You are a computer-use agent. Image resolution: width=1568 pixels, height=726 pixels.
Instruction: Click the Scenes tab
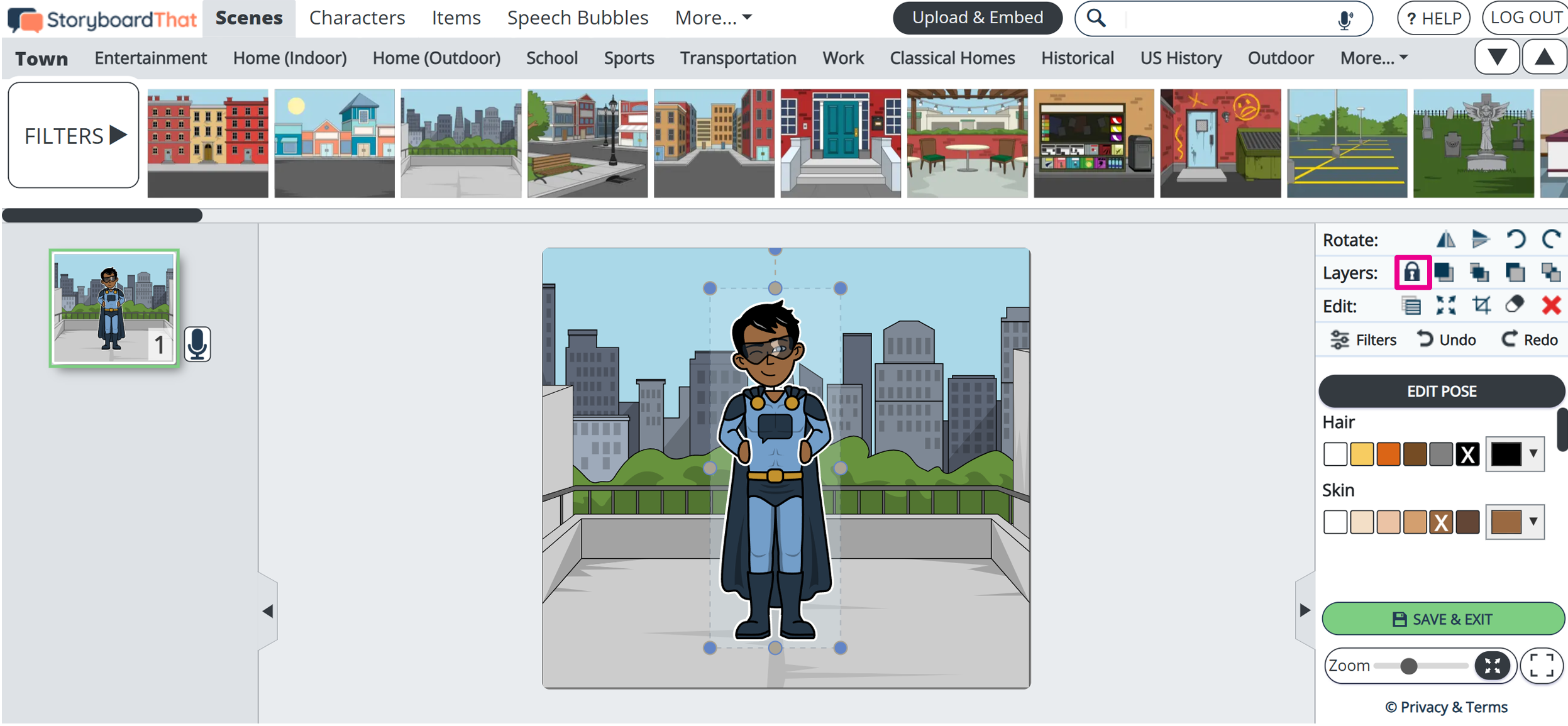(248, 17)
